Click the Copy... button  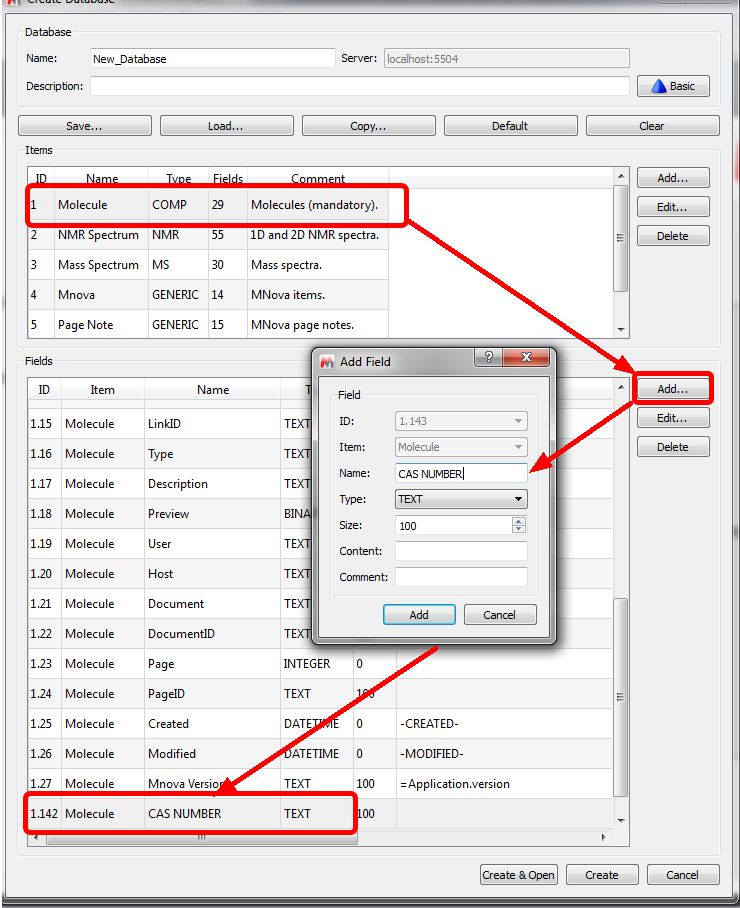click(368, 126)
